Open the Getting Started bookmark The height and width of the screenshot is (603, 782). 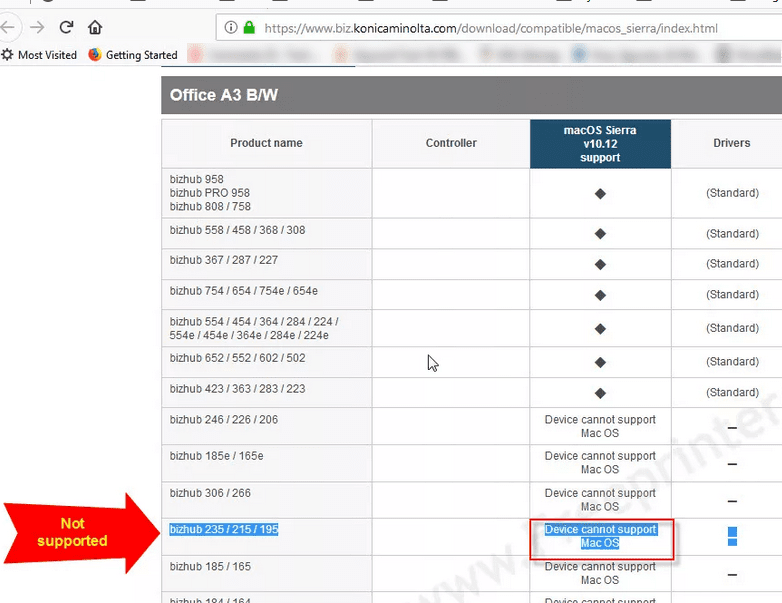tap(133, 55)
